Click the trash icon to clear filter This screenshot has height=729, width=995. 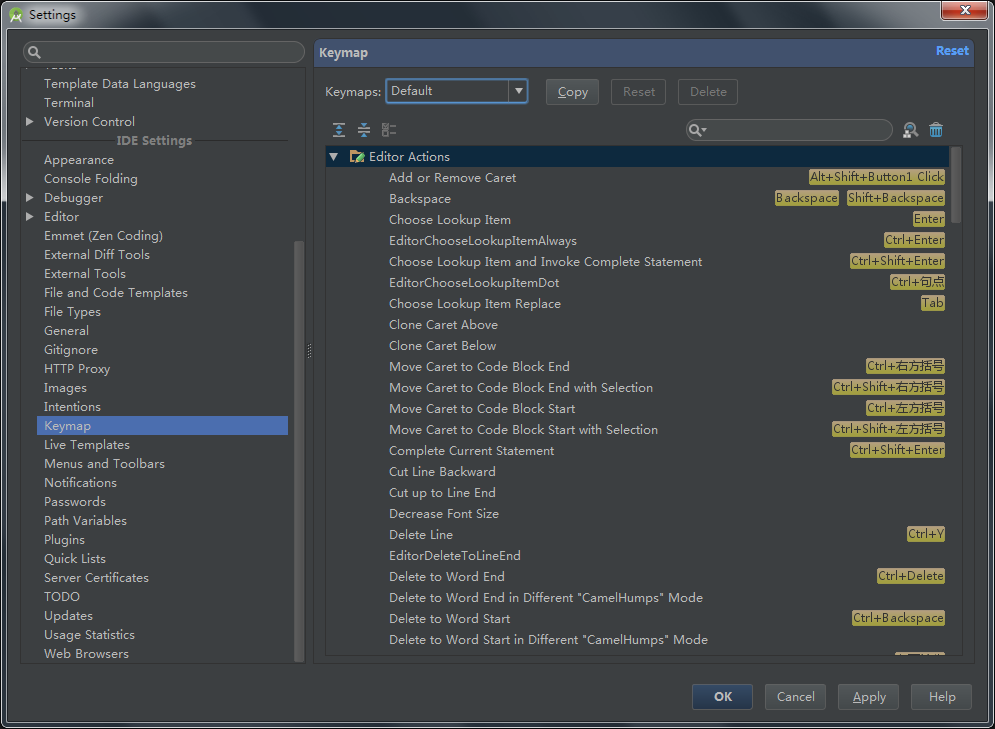coord(936,130)
